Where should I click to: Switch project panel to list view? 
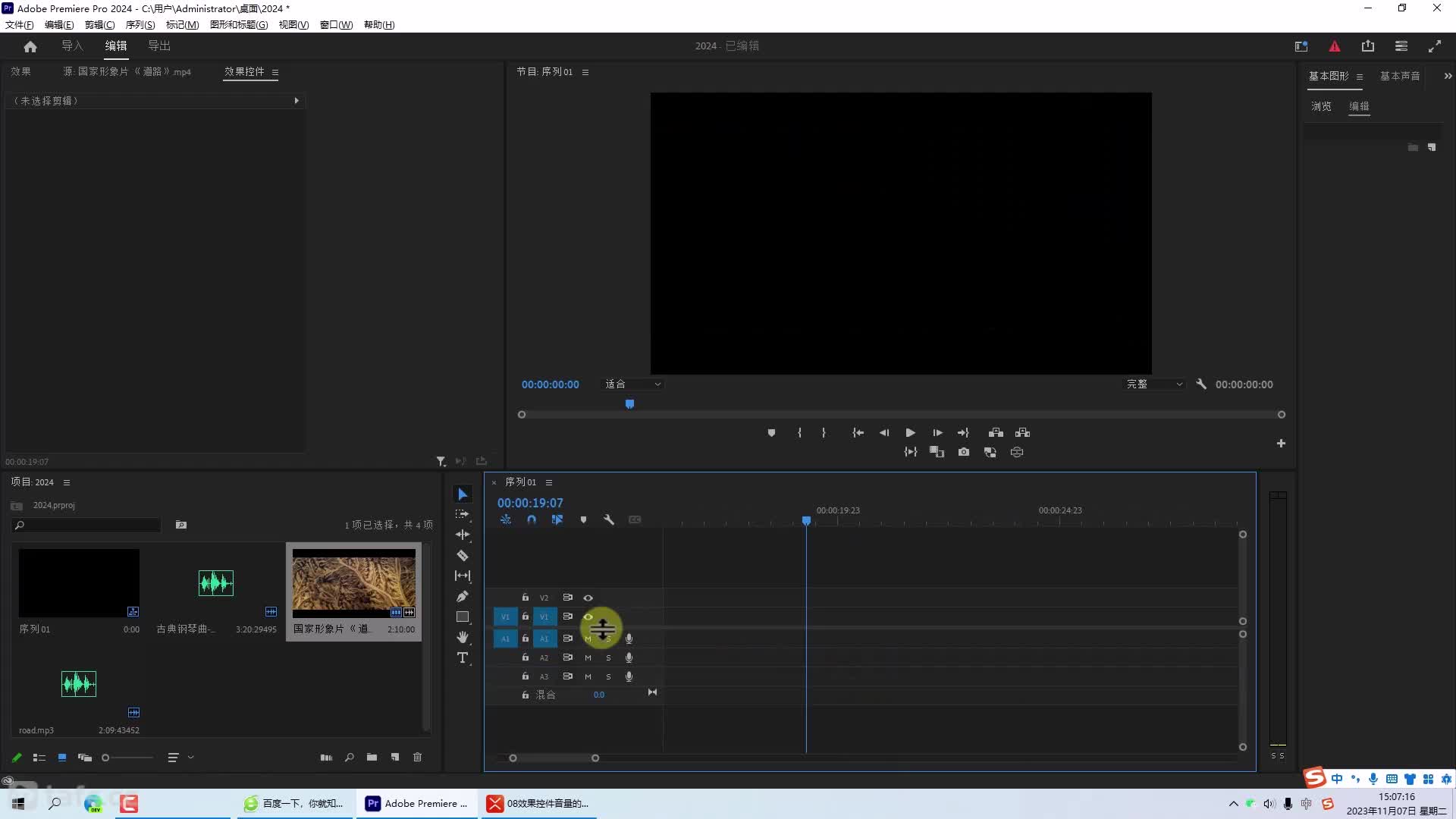click(x=39, y=757)
